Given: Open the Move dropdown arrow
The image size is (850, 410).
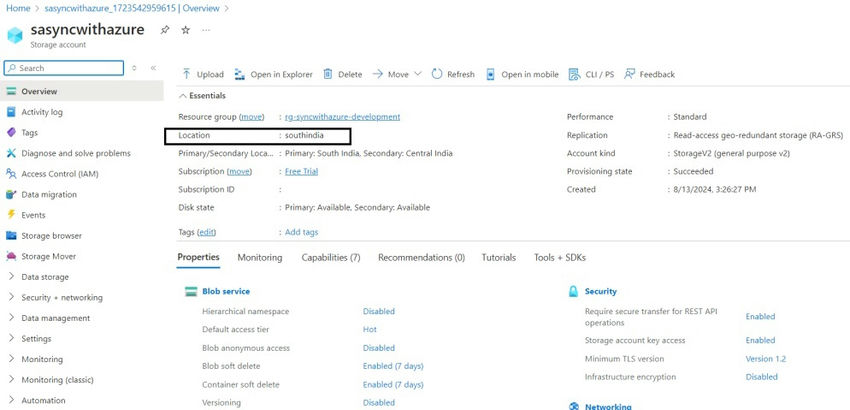Looking at the screenshot, I should pos(417,74).
